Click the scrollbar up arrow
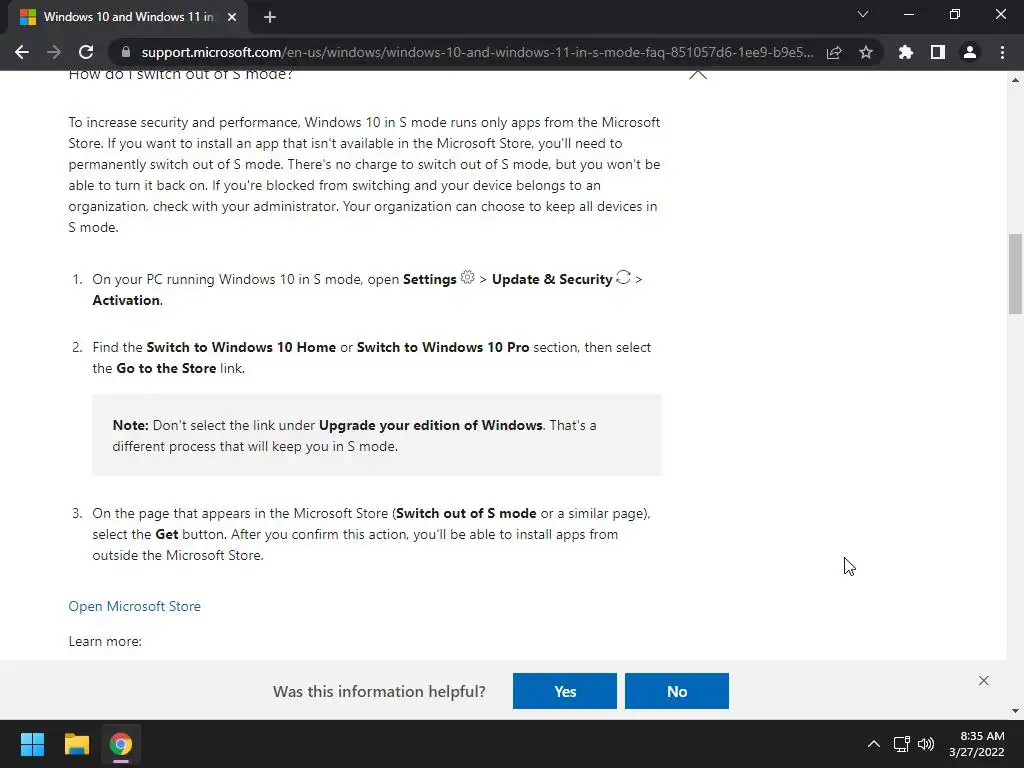 pos(1015,80)
